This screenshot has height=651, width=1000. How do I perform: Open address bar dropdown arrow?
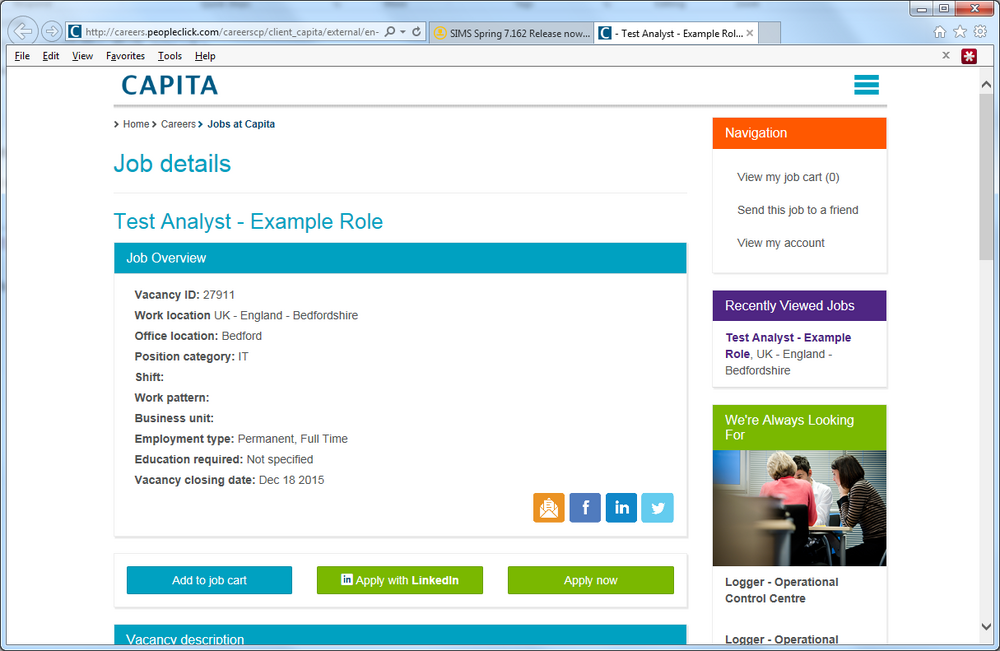(403, 32)
